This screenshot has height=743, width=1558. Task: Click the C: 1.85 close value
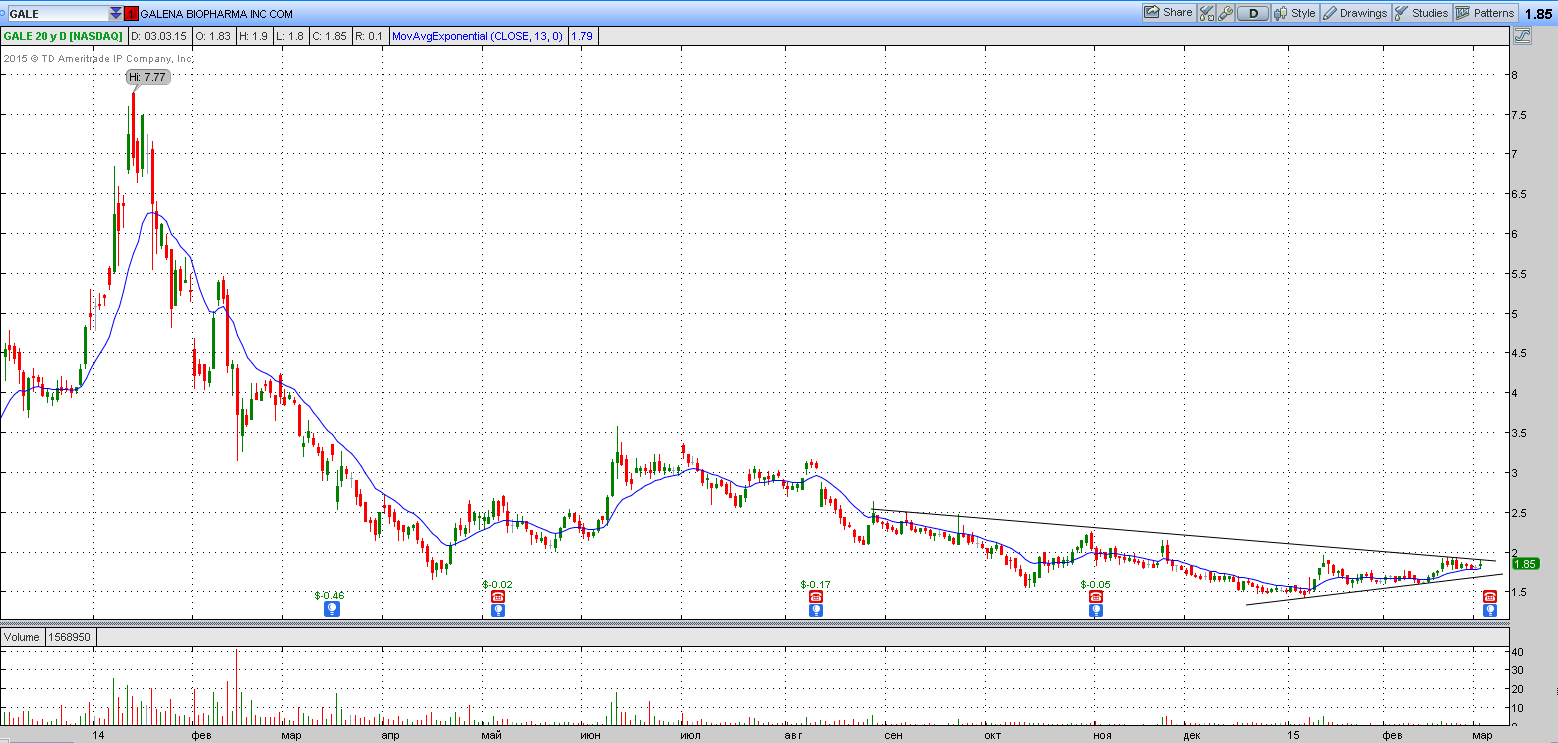329,36
